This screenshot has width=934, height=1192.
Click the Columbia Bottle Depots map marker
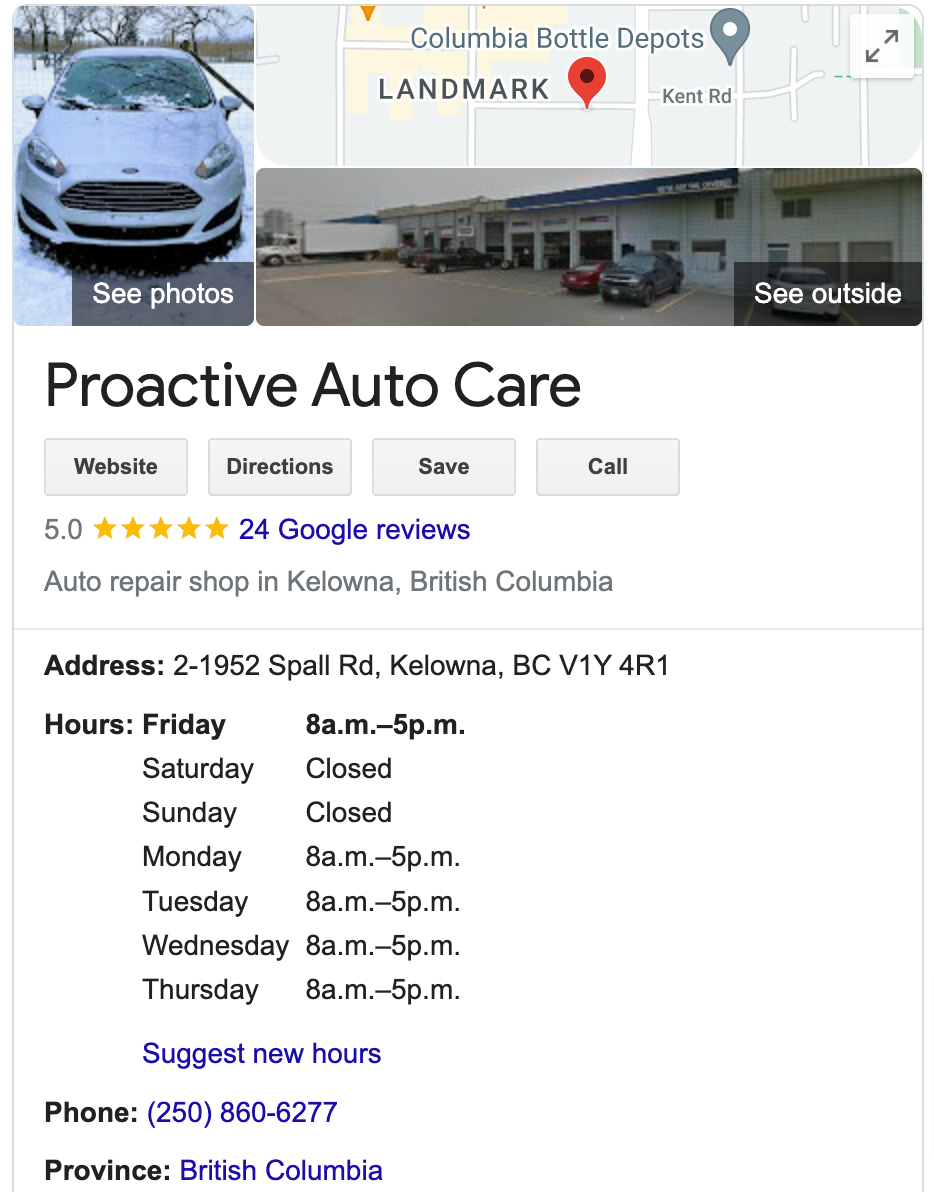point(730,36)
